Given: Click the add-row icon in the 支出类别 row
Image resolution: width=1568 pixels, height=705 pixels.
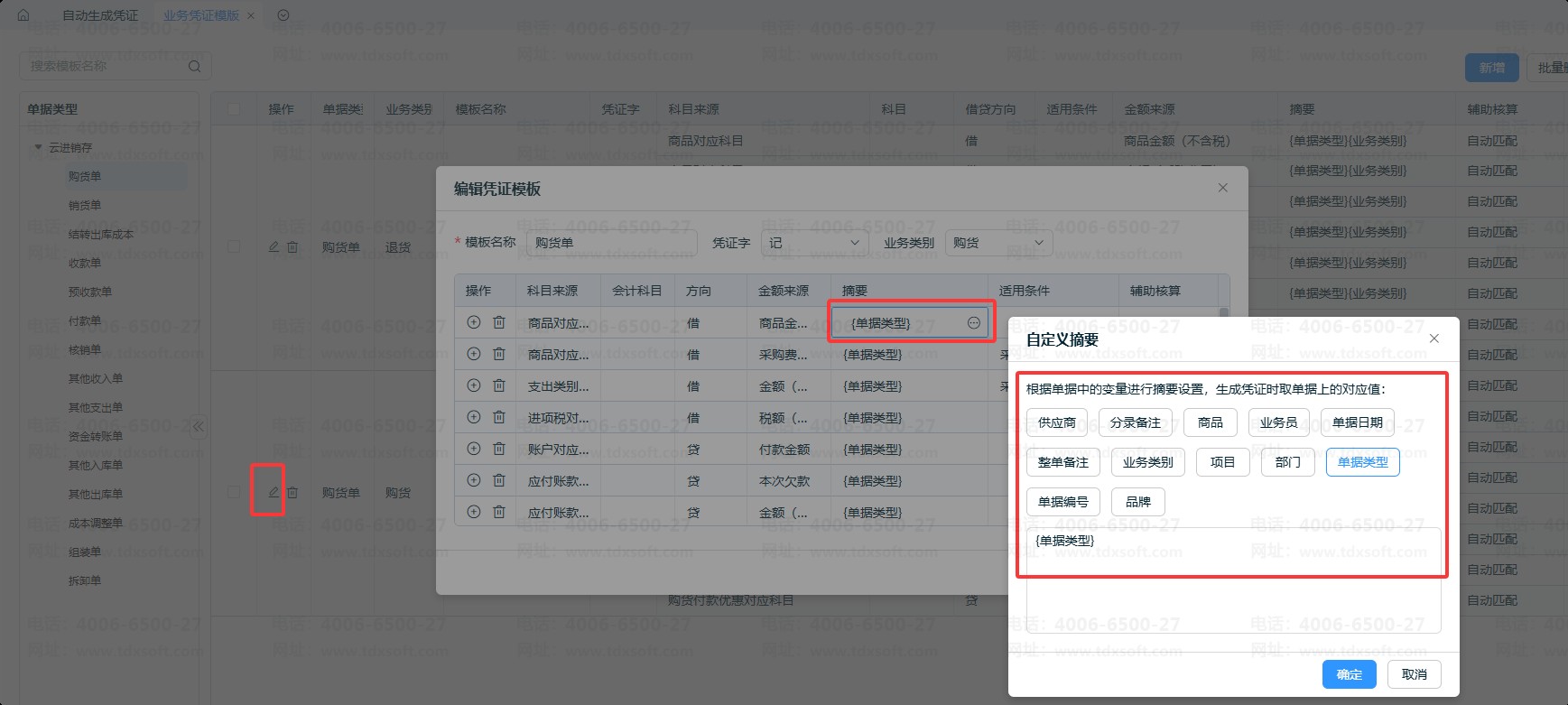Looking at the screenshot, I should point(473,385).
